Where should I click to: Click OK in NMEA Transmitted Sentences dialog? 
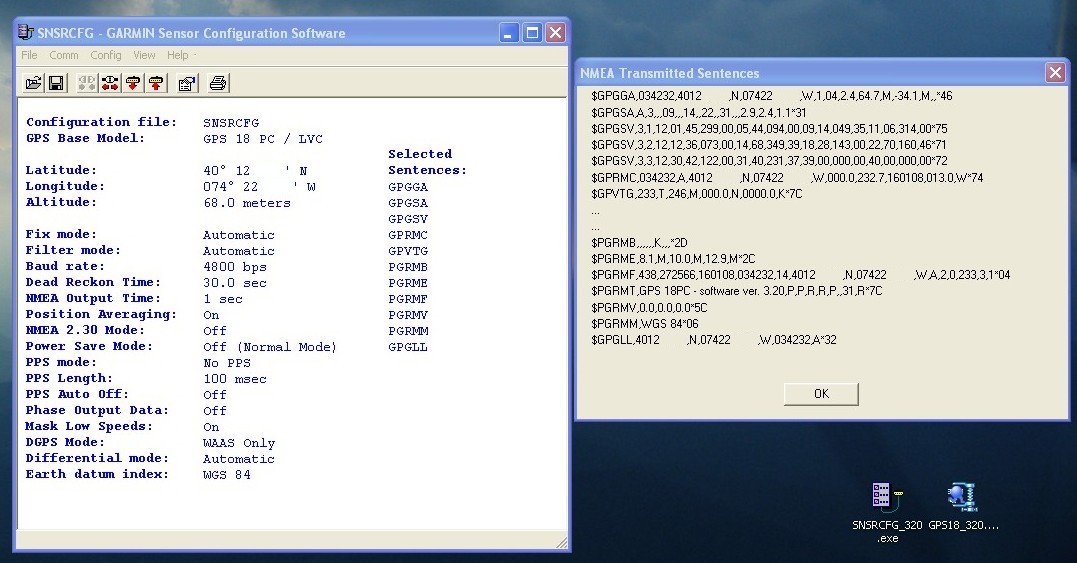(821, 394)
